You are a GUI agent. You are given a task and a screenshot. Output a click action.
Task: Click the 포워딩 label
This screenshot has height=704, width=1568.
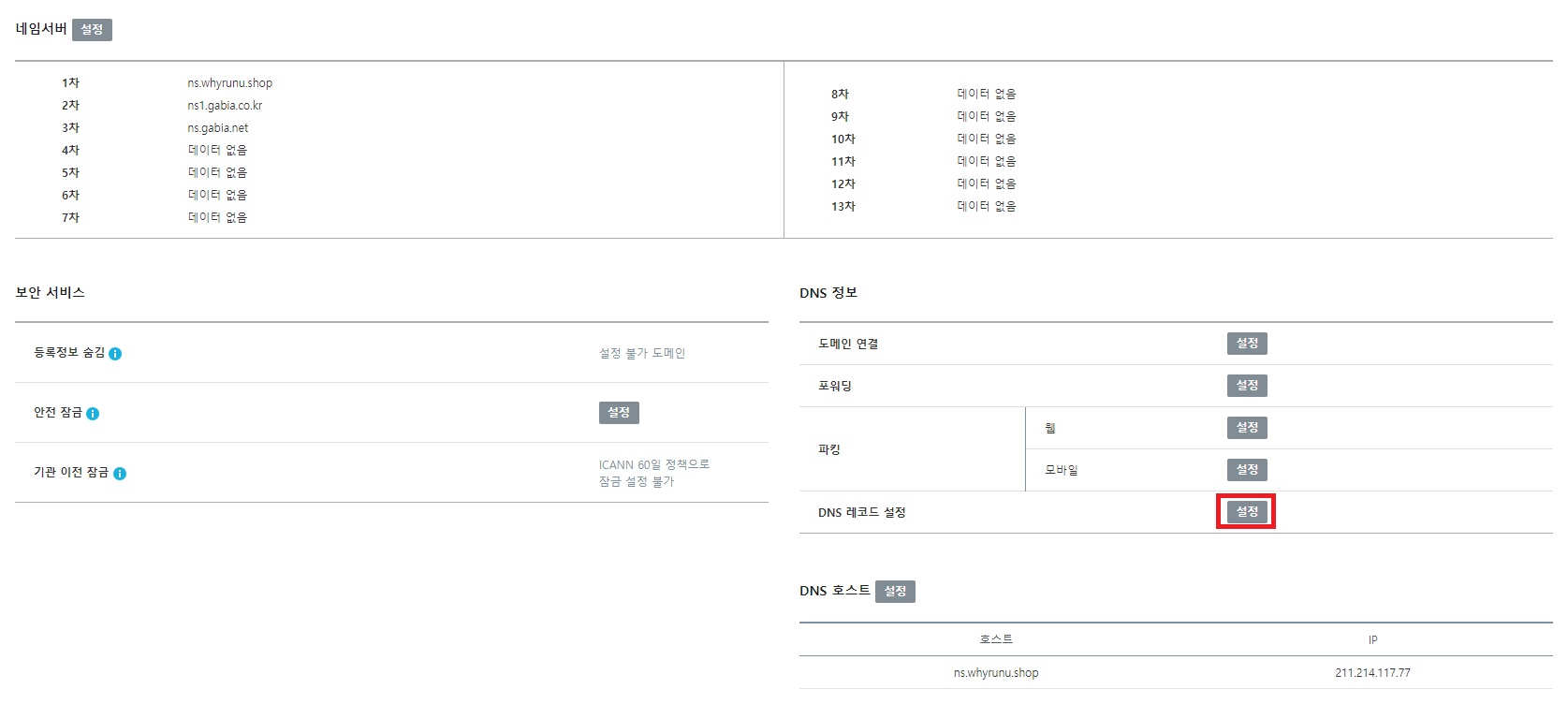point(835,386)
